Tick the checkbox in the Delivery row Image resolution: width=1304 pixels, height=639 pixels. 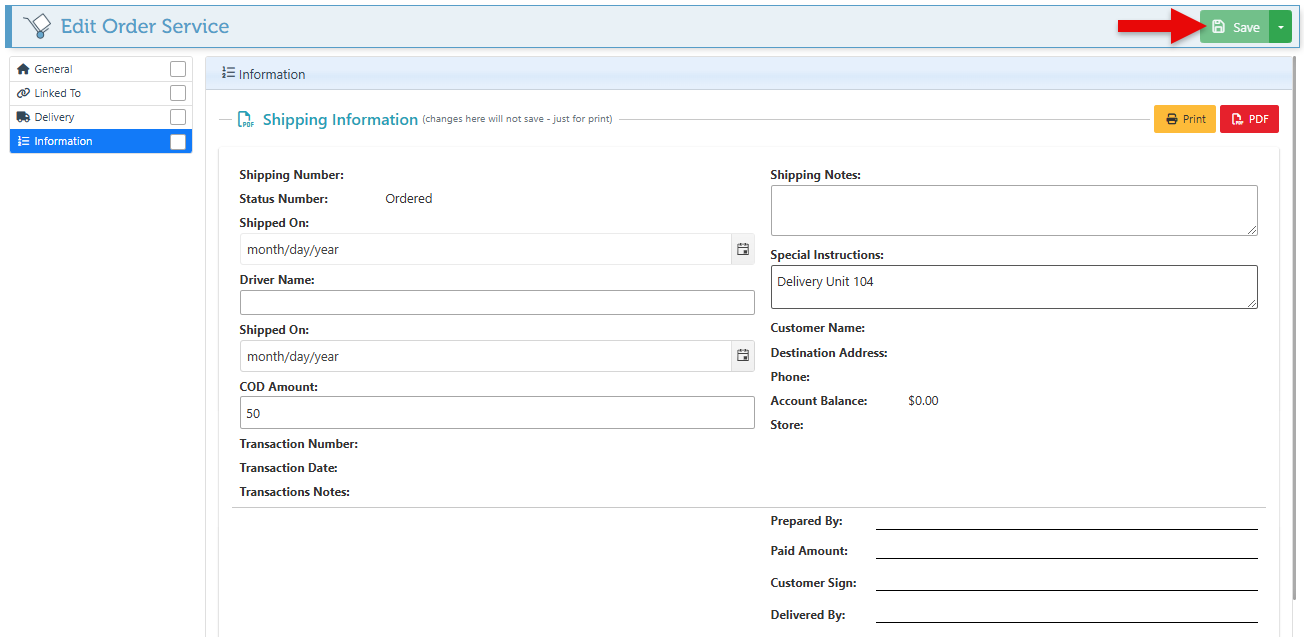point(178,117)
